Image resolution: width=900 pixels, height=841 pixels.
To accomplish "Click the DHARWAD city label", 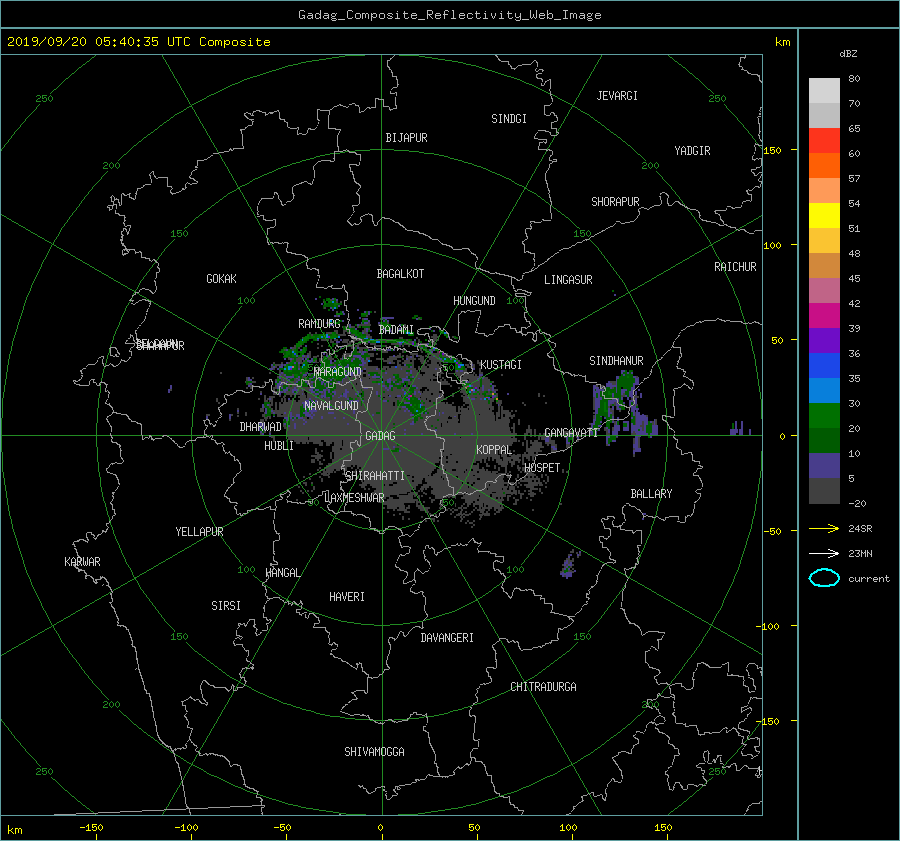I will [261, 427].
